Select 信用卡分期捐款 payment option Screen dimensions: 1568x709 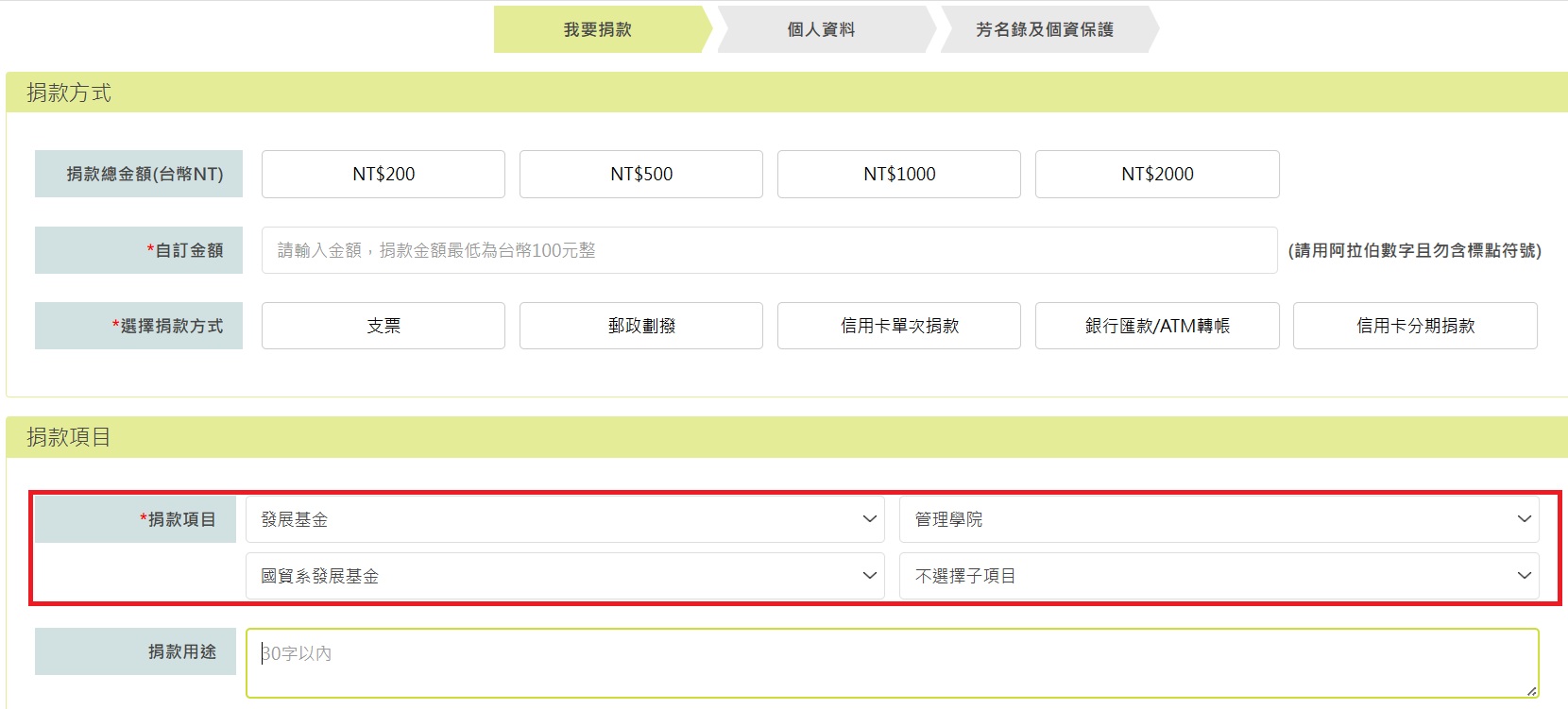click(1414, 326)
